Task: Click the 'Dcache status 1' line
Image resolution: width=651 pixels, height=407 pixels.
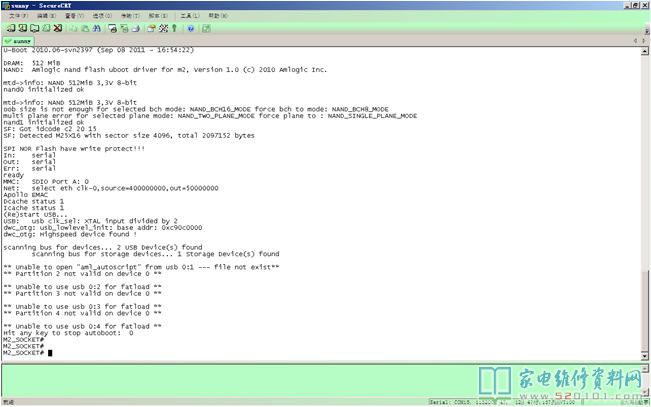Action: tap(33, 201)
